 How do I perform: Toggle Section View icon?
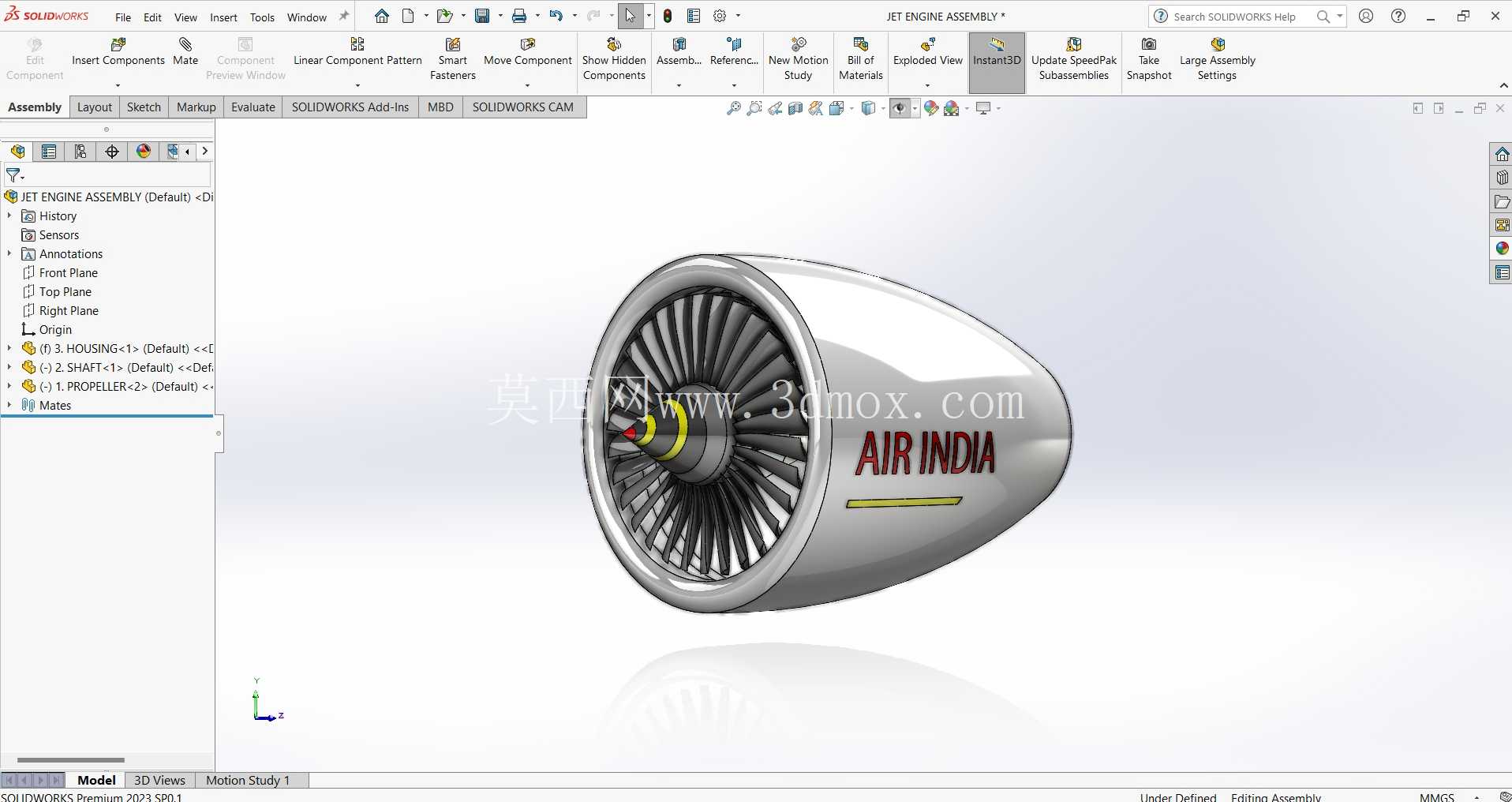point(795,108)
